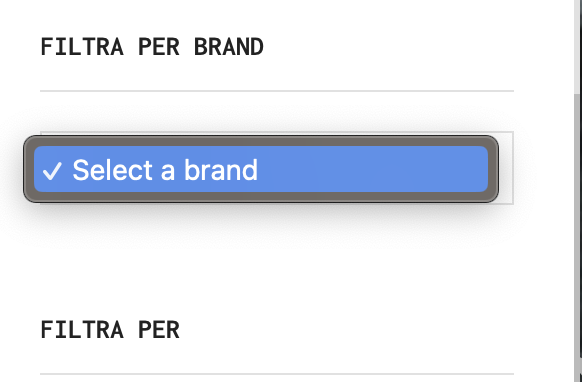Click the checkmark beside Select a brand

coord(52,171)
